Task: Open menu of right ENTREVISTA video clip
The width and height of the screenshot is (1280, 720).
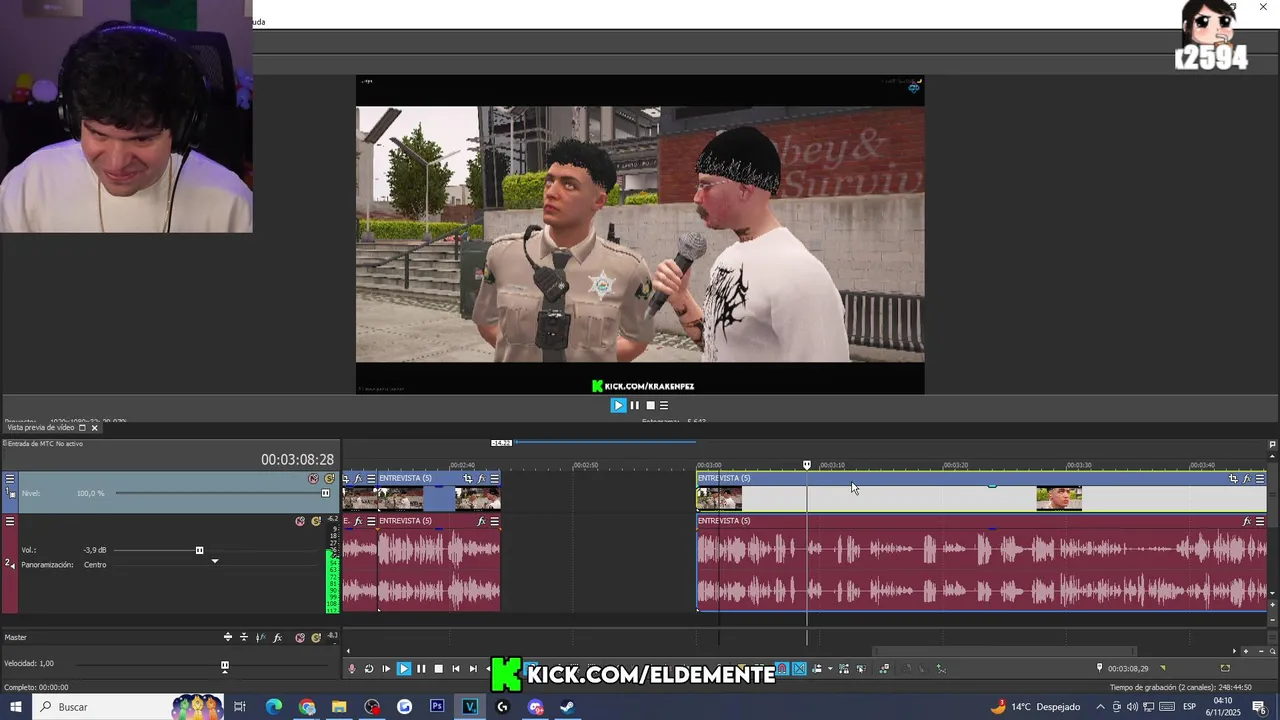Action: click(1260, 478)
